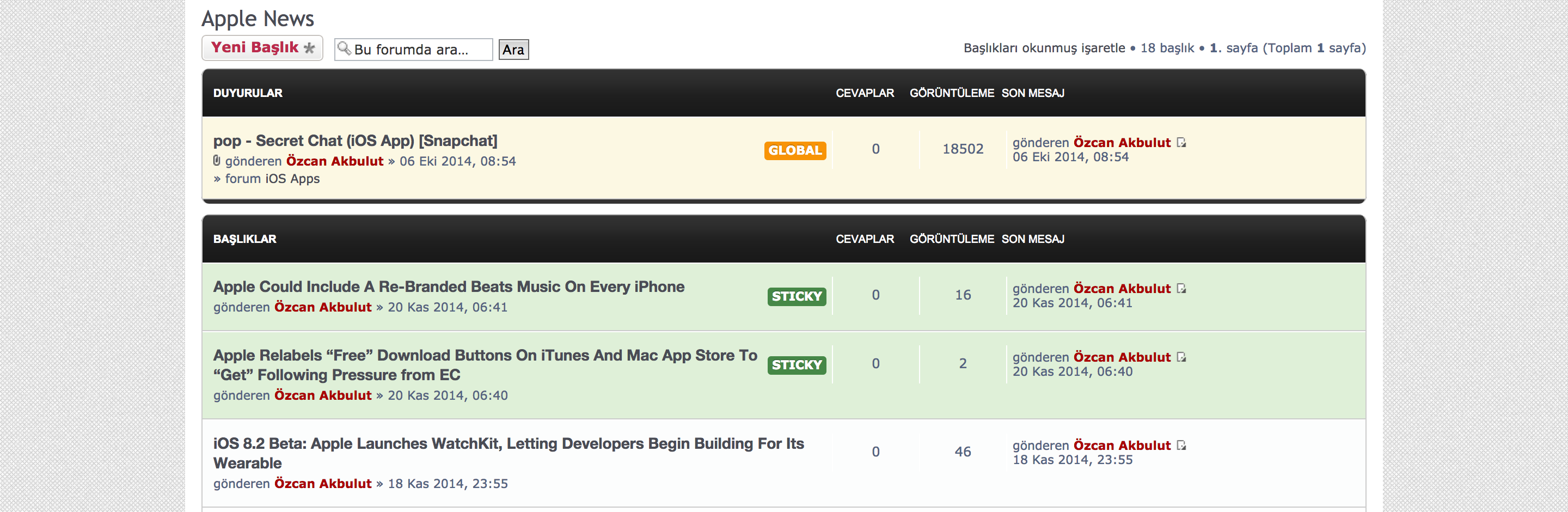This screenshot has height=512, width=1568.
Task: Open topic 'pop - Secret Chat (iOS App) [Snapchat]'
Action: tap(355, 141)
